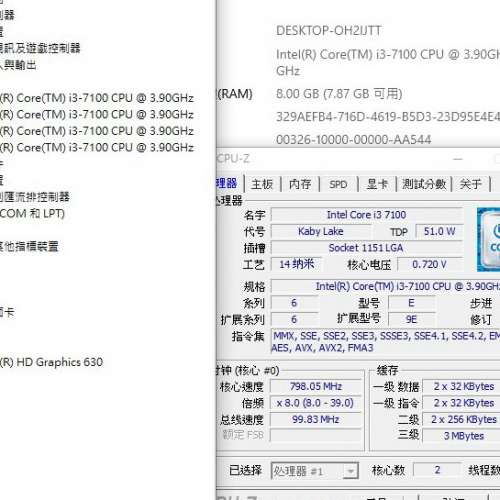Click the 核心速度 value 798.05 MHz
This screenshot has height=500, width=500.
tap(316, 386)
